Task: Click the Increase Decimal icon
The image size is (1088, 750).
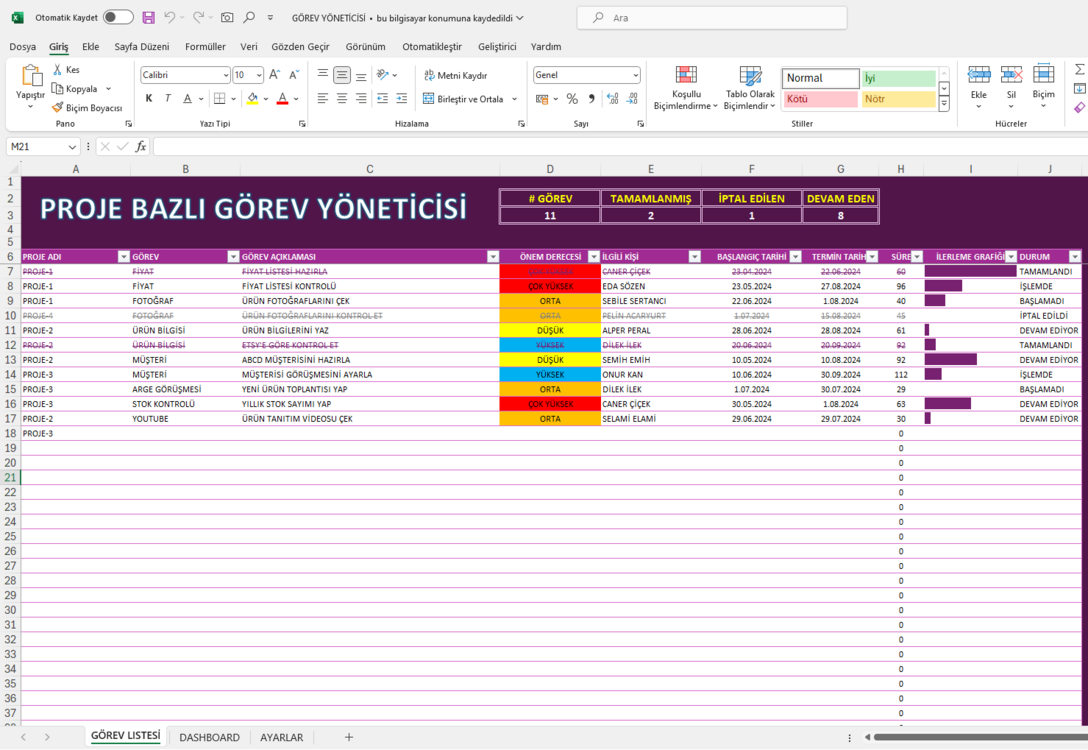Action: coord(613,99)
